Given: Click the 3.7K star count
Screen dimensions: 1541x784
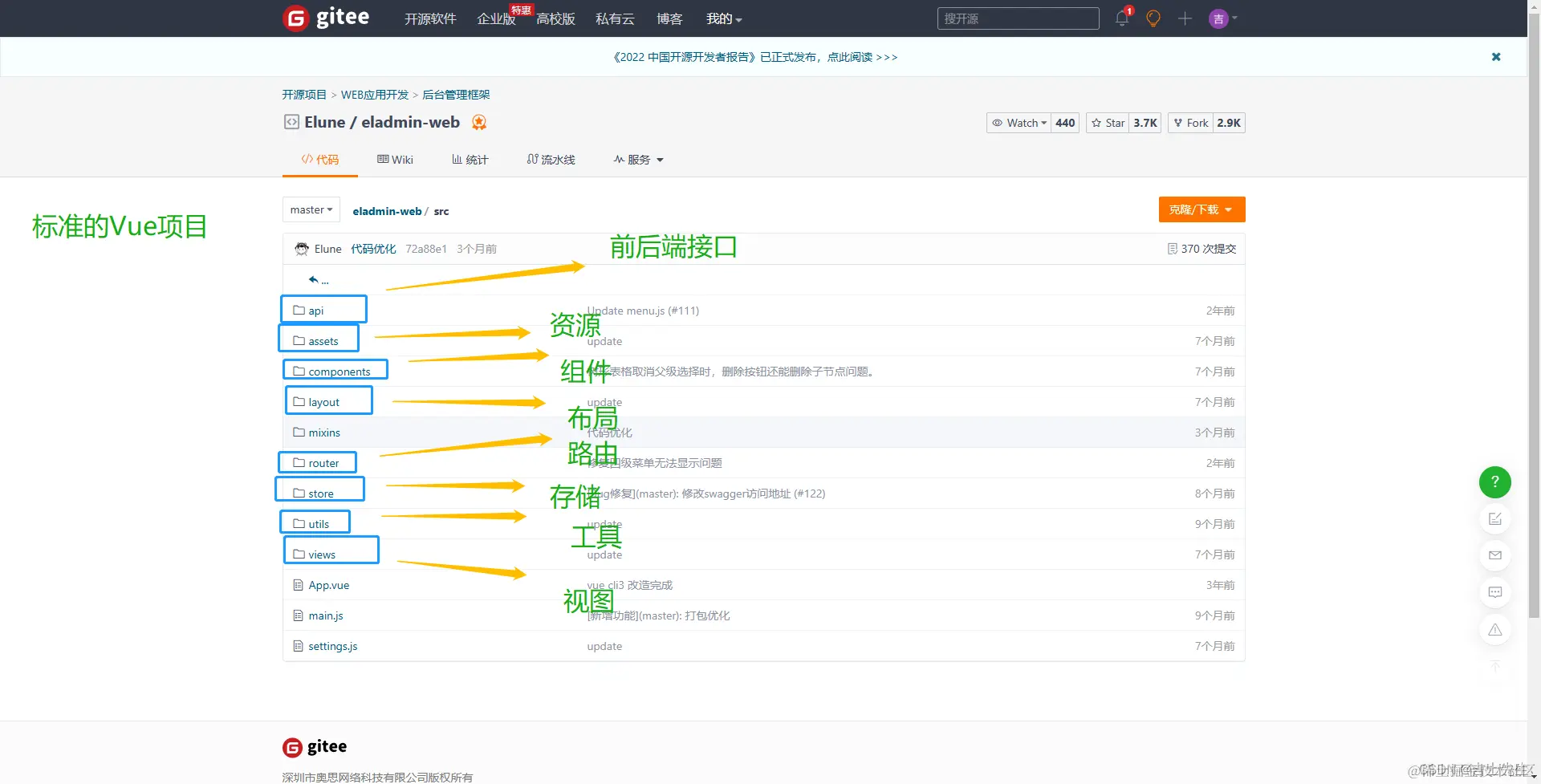Looking at the screenshot, I should (1145, 123).
